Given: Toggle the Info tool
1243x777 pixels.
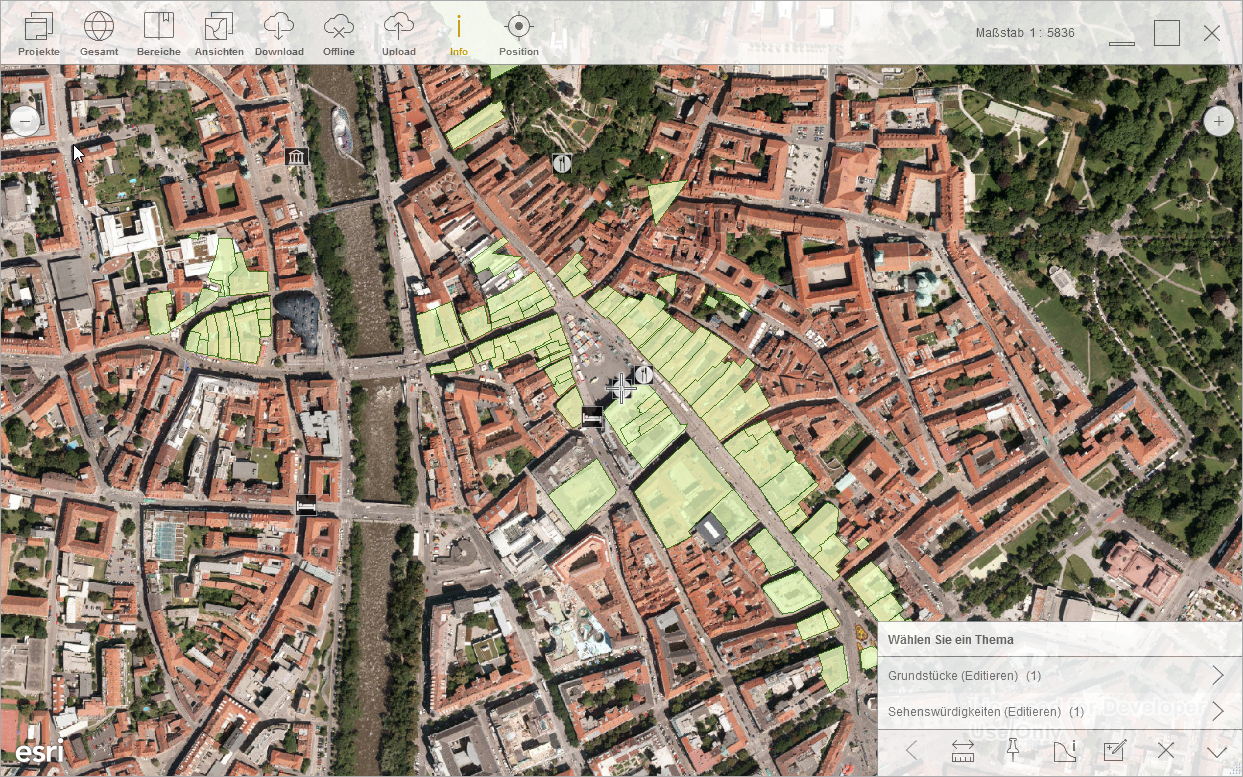Looking at the screenshot, I should click(x=458, y=33).
